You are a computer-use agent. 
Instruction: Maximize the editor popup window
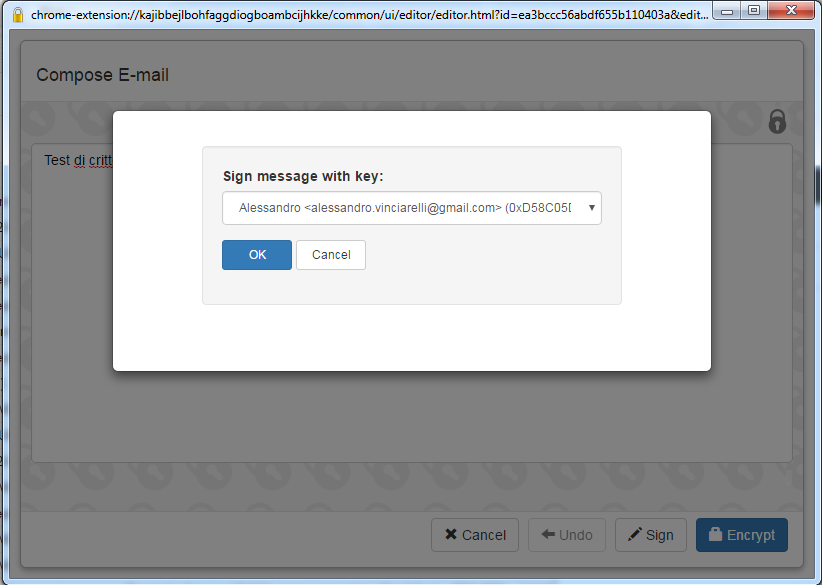click(754, 10)
